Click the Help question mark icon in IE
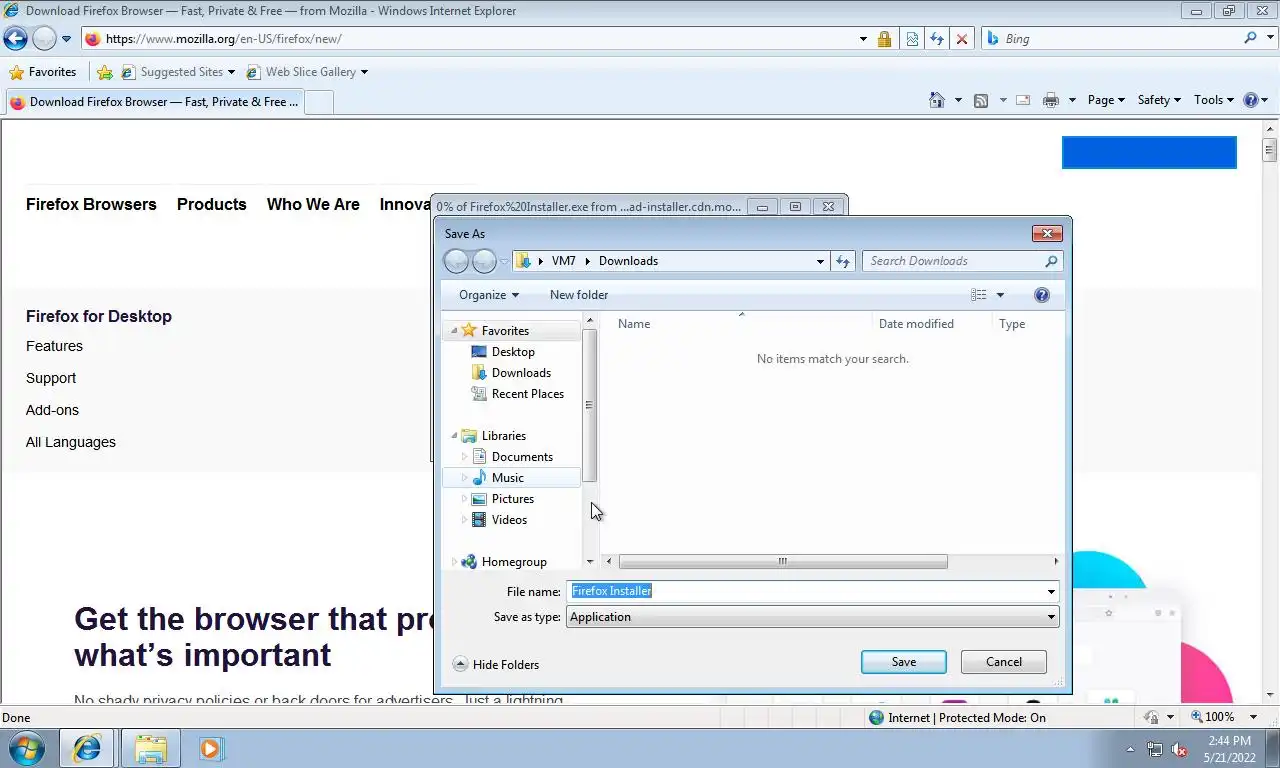This screenshot has width=1280, height=768. click(1250, 100)
